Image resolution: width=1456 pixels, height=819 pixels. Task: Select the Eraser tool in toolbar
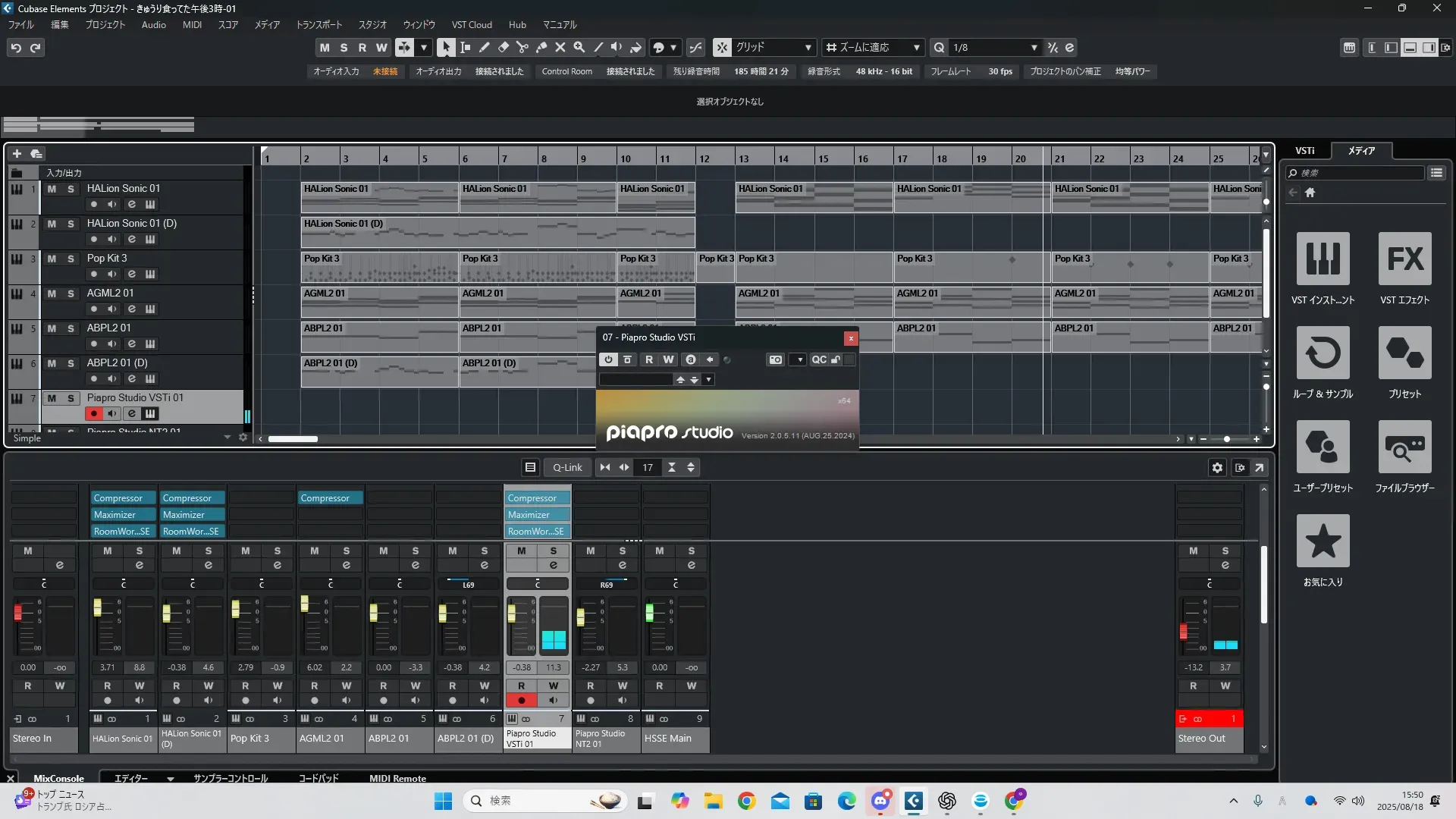[503, 47]
